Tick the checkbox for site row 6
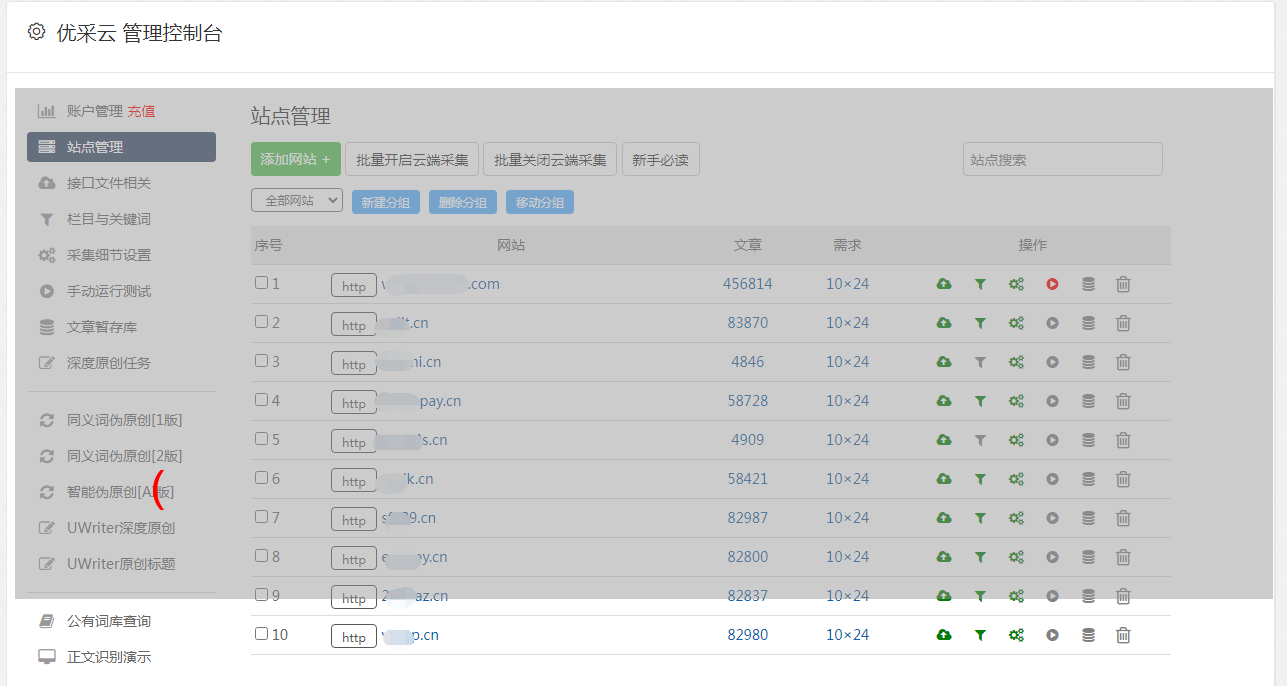 point(261,478)
